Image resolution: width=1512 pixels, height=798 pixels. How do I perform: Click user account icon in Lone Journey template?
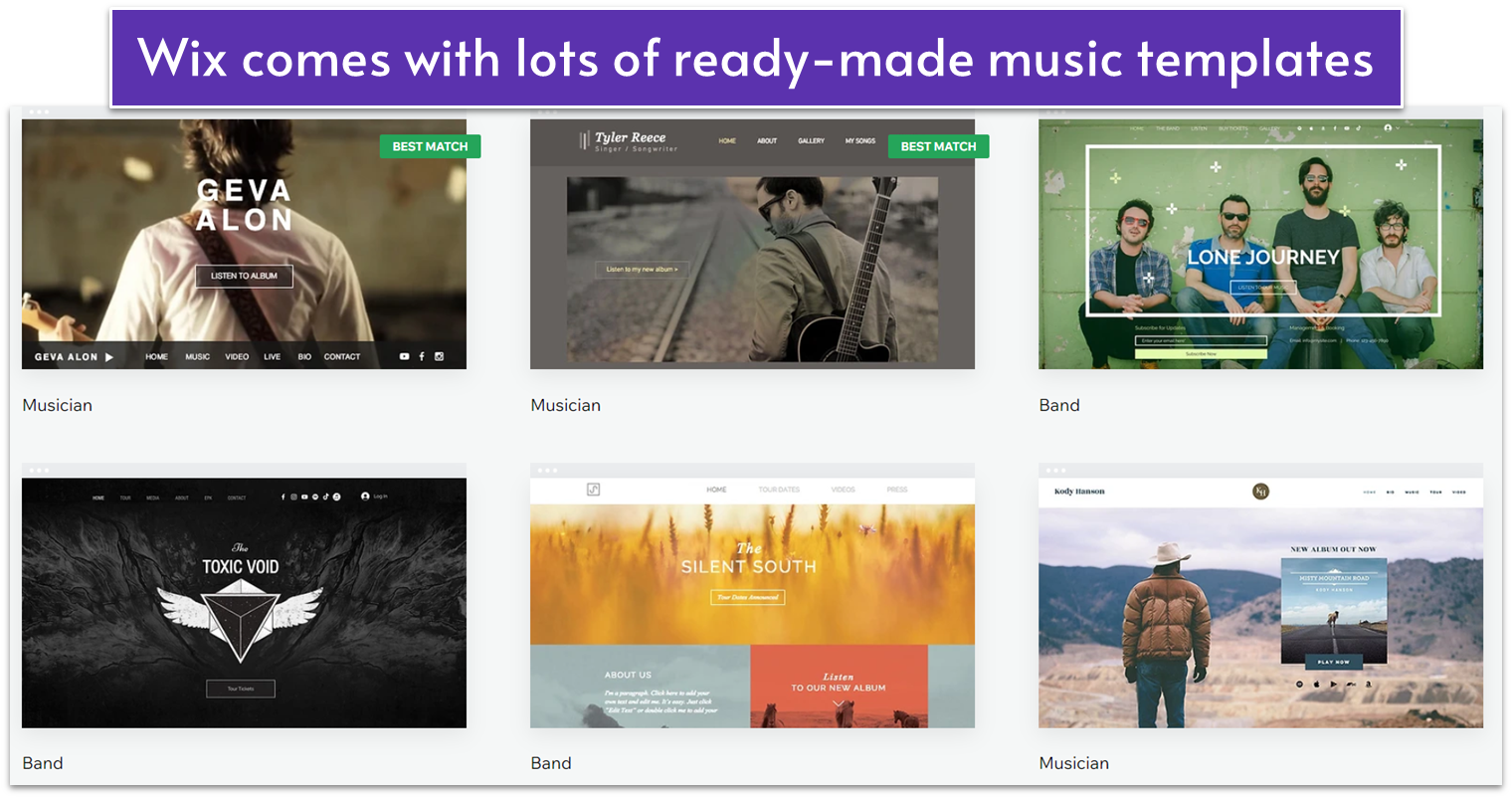pos(1388,128)
